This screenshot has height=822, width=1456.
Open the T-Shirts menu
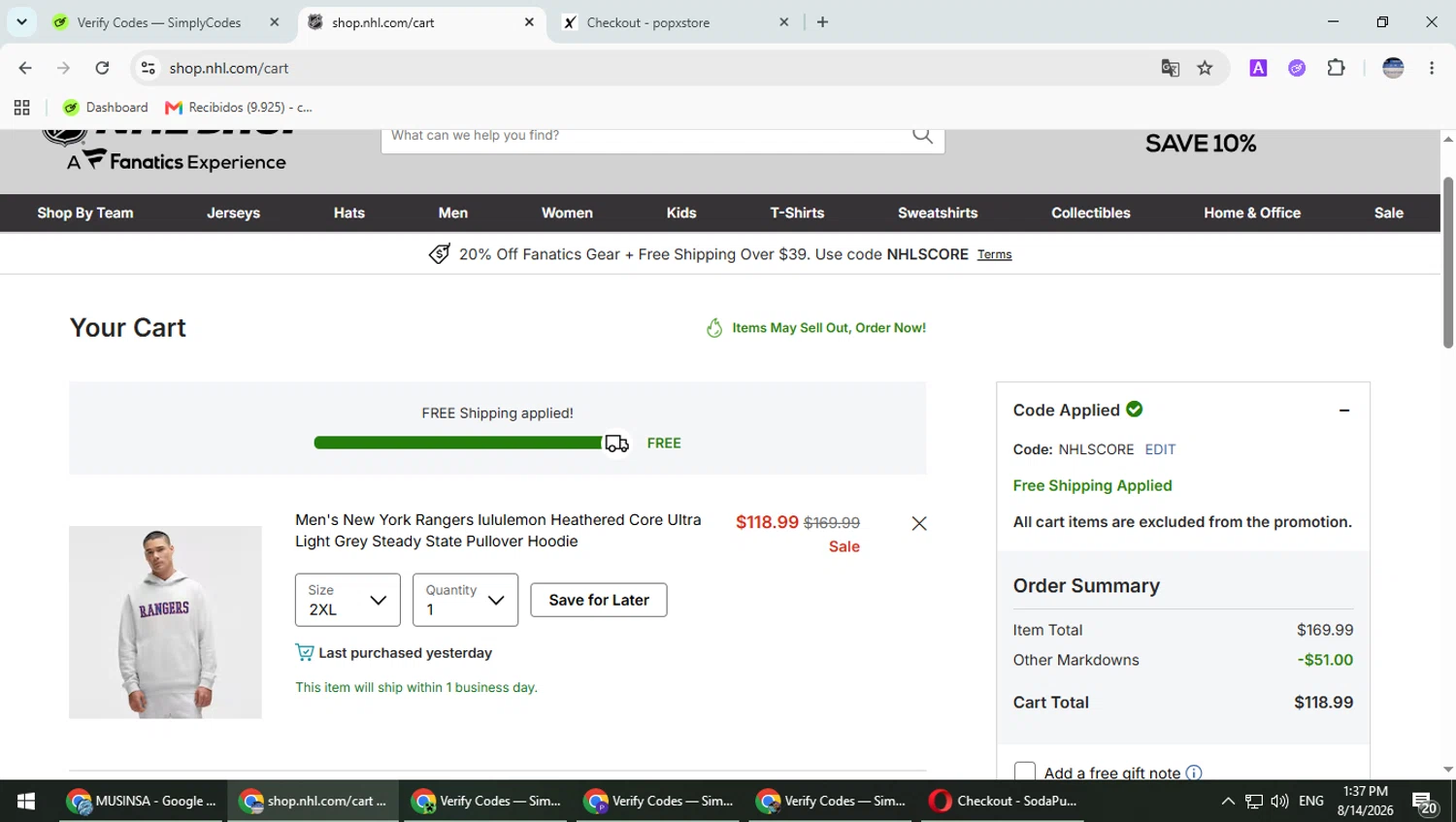point(797,213)
